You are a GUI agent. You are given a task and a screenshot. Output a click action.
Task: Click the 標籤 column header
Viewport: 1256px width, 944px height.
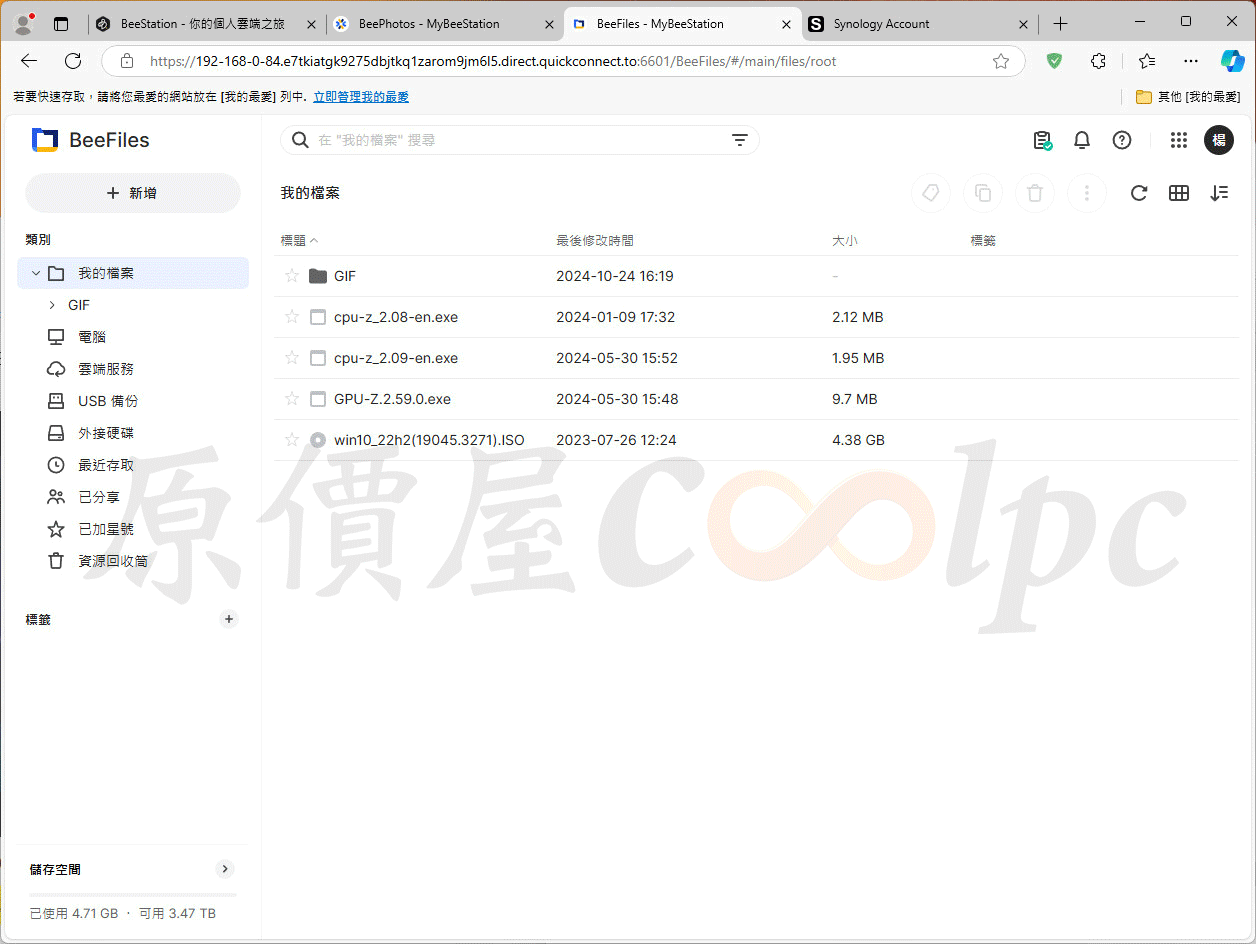click(x=983, y=241)
